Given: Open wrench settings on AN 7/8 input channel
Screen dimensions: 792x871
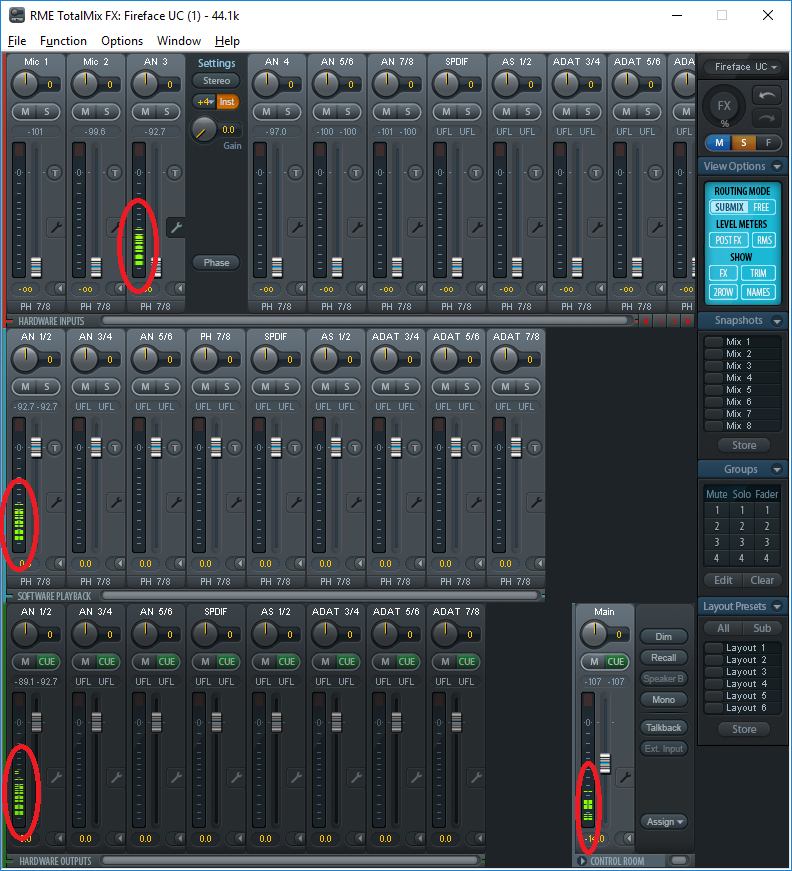Looking at the screenshot, I should [x=416, y=227].
